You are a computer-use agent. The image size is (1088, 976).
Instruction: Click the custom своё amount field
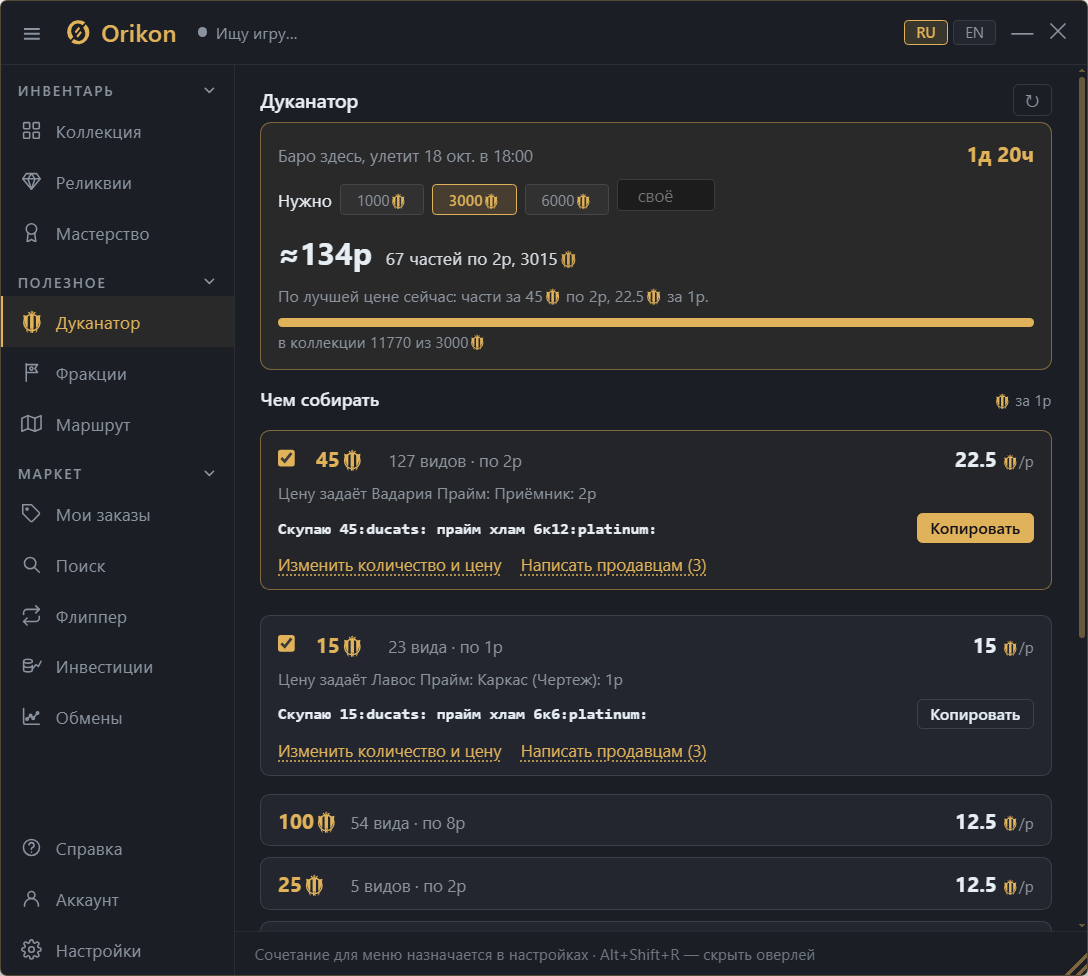(x=665, y=196)
